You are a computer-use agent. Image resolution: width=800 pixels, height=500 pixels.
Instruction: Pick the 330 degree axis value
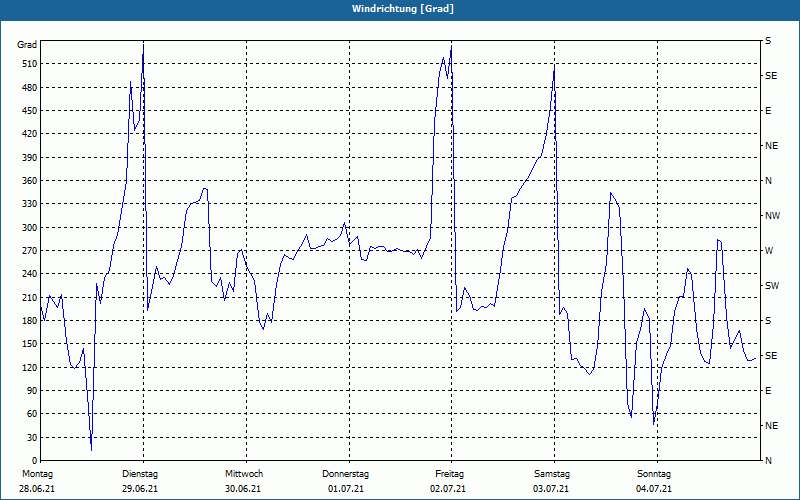click(30, 204)
